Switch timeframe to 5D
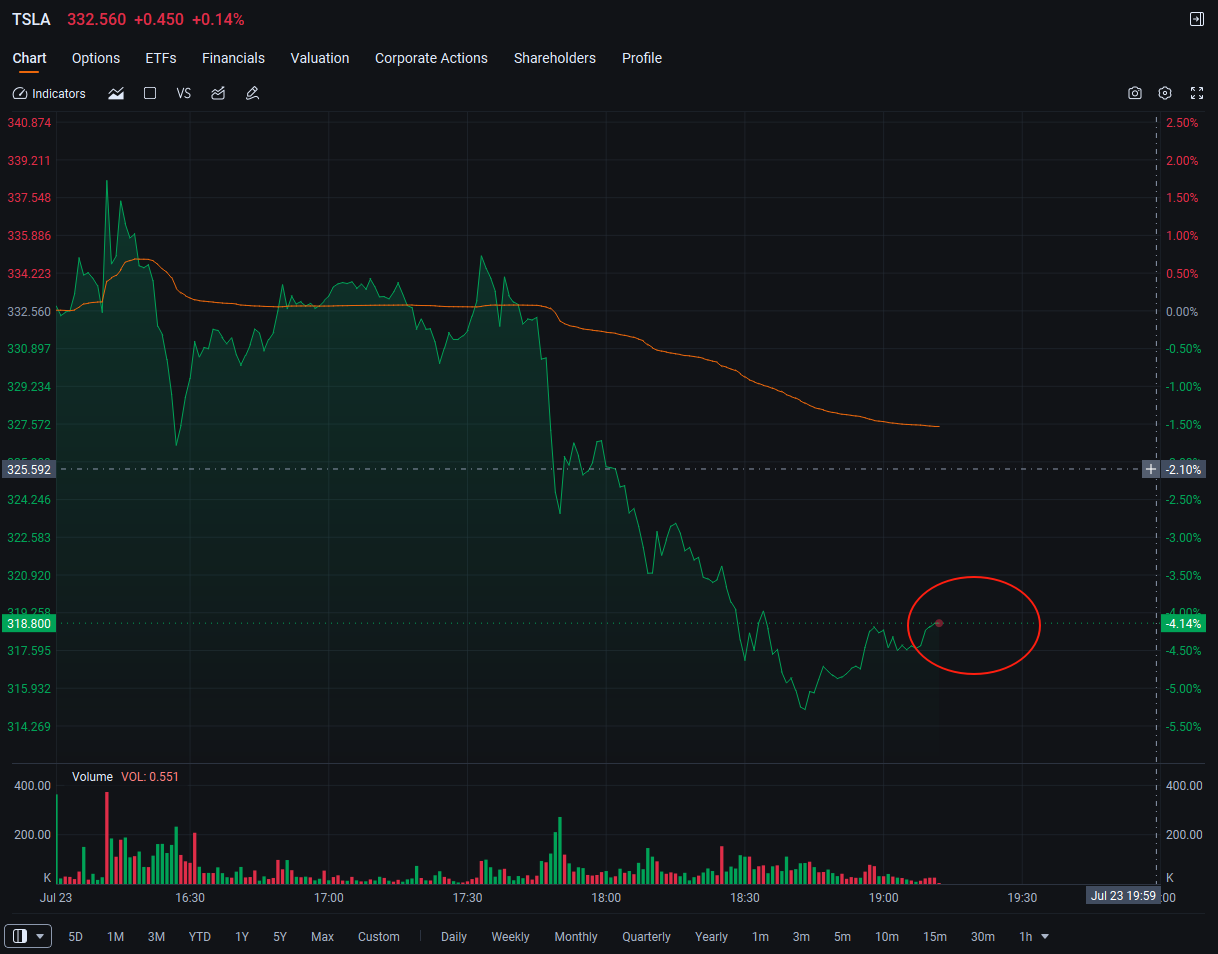Screen dimensions: 1218x954 pyautogui.click(x=76, y=937)
